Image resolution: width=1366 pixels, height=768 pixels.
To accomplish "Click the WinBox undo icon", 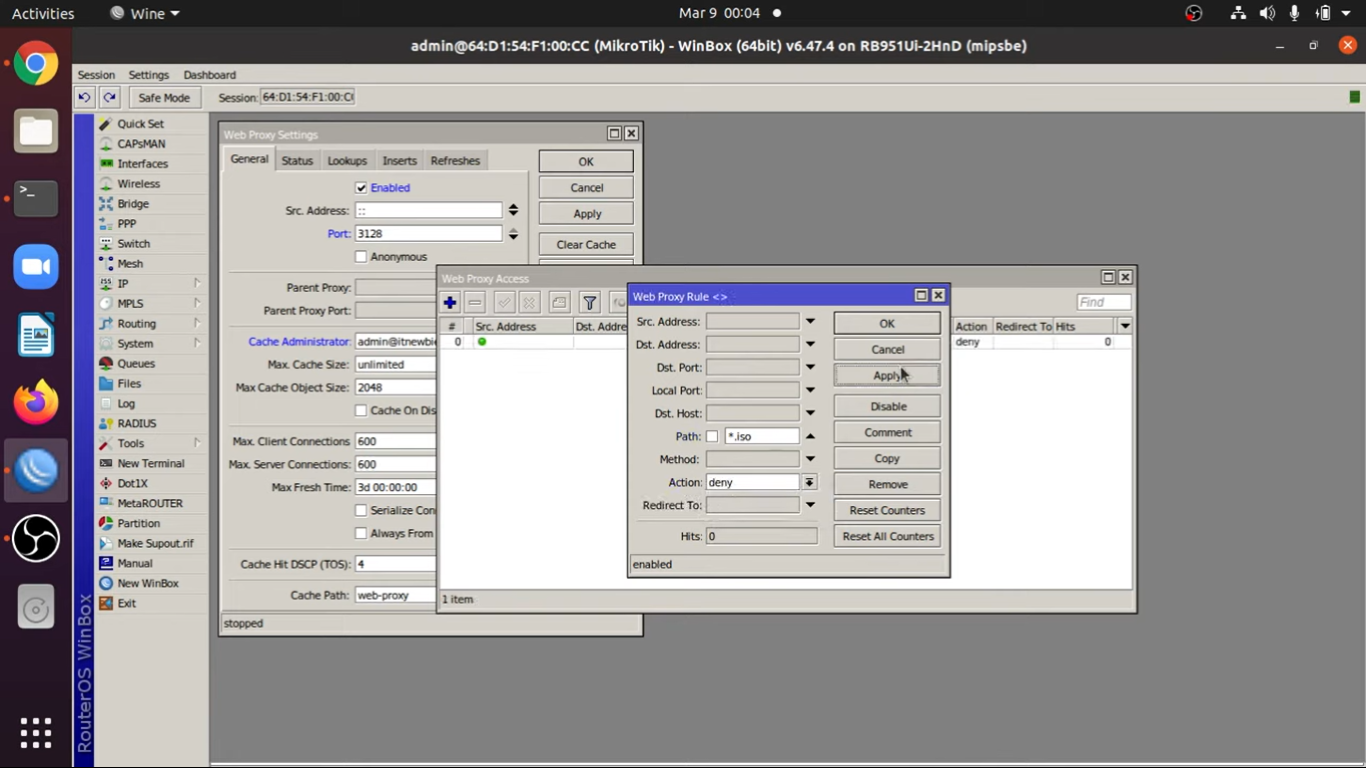I will tap(84, 97).
